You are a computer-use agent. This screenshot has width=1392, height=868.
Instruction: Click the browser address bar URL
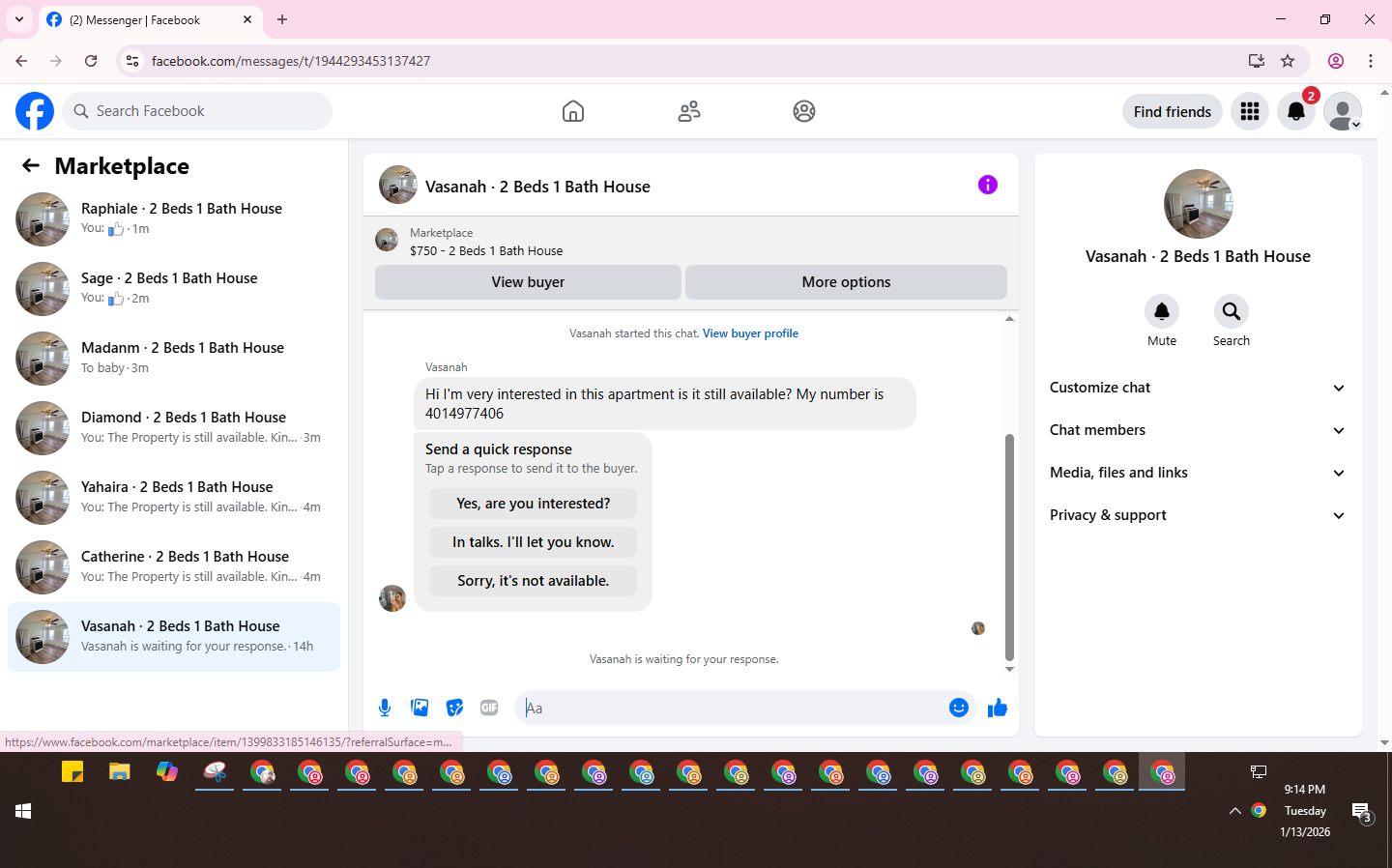click(291, 61)
